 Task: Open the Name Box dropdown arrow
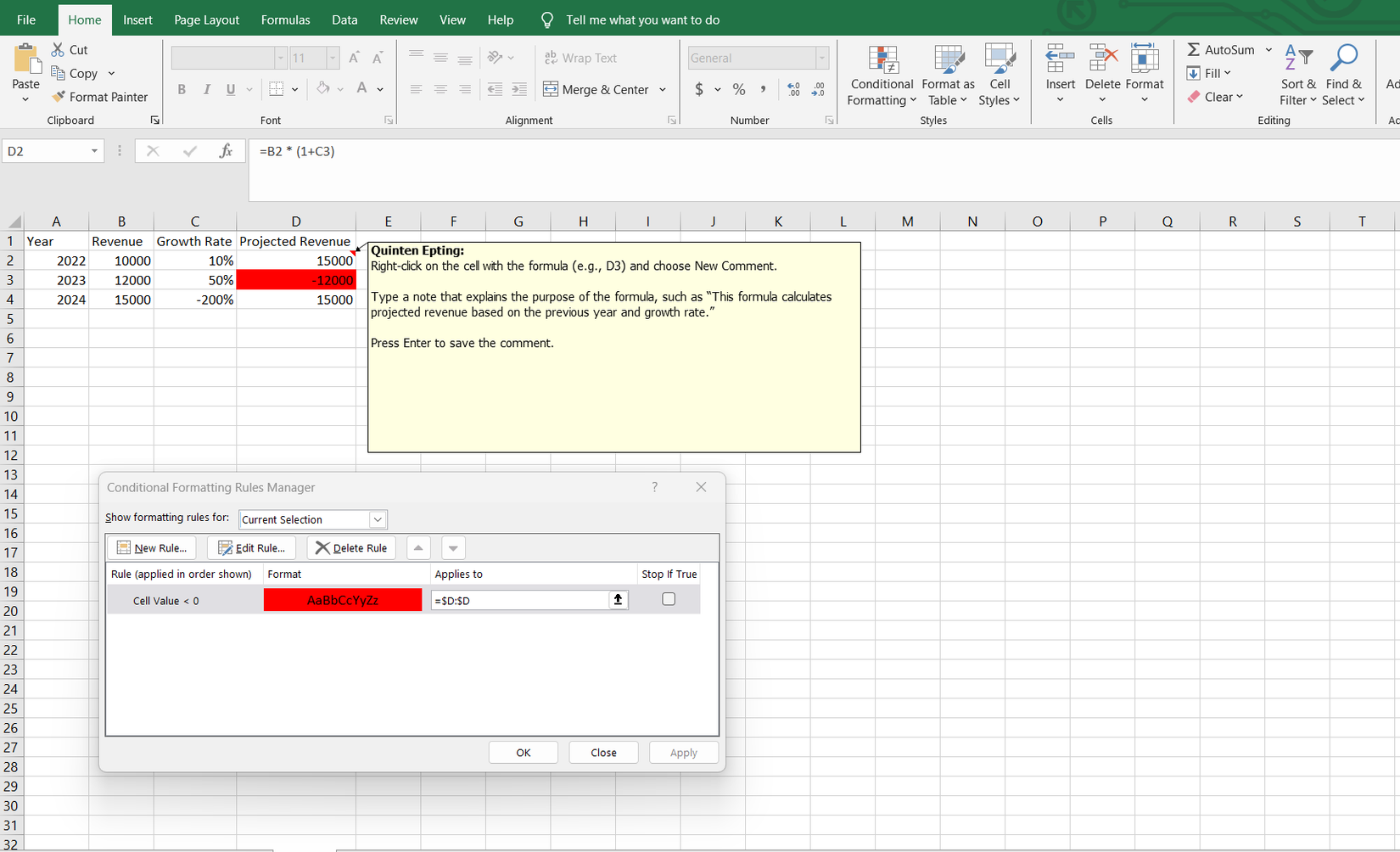[94, 151]
